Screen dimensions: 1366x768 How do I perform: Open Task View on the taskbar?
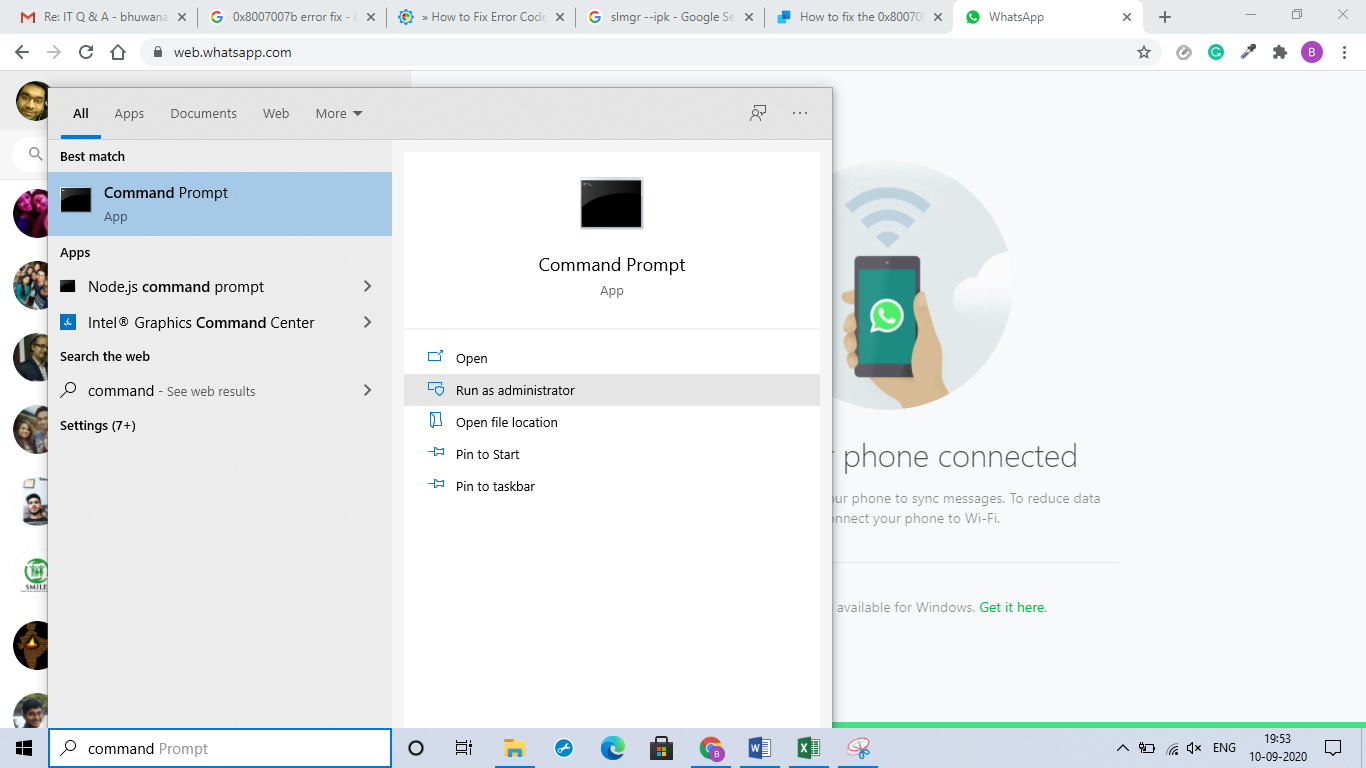[464, 747]
